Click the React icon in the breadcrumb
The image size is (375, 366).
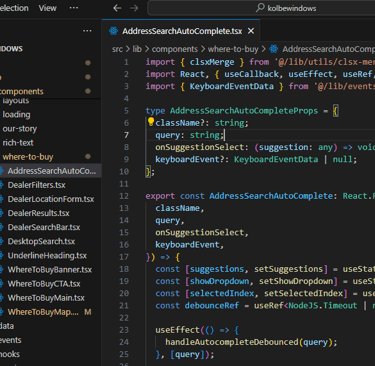(274, 49)
